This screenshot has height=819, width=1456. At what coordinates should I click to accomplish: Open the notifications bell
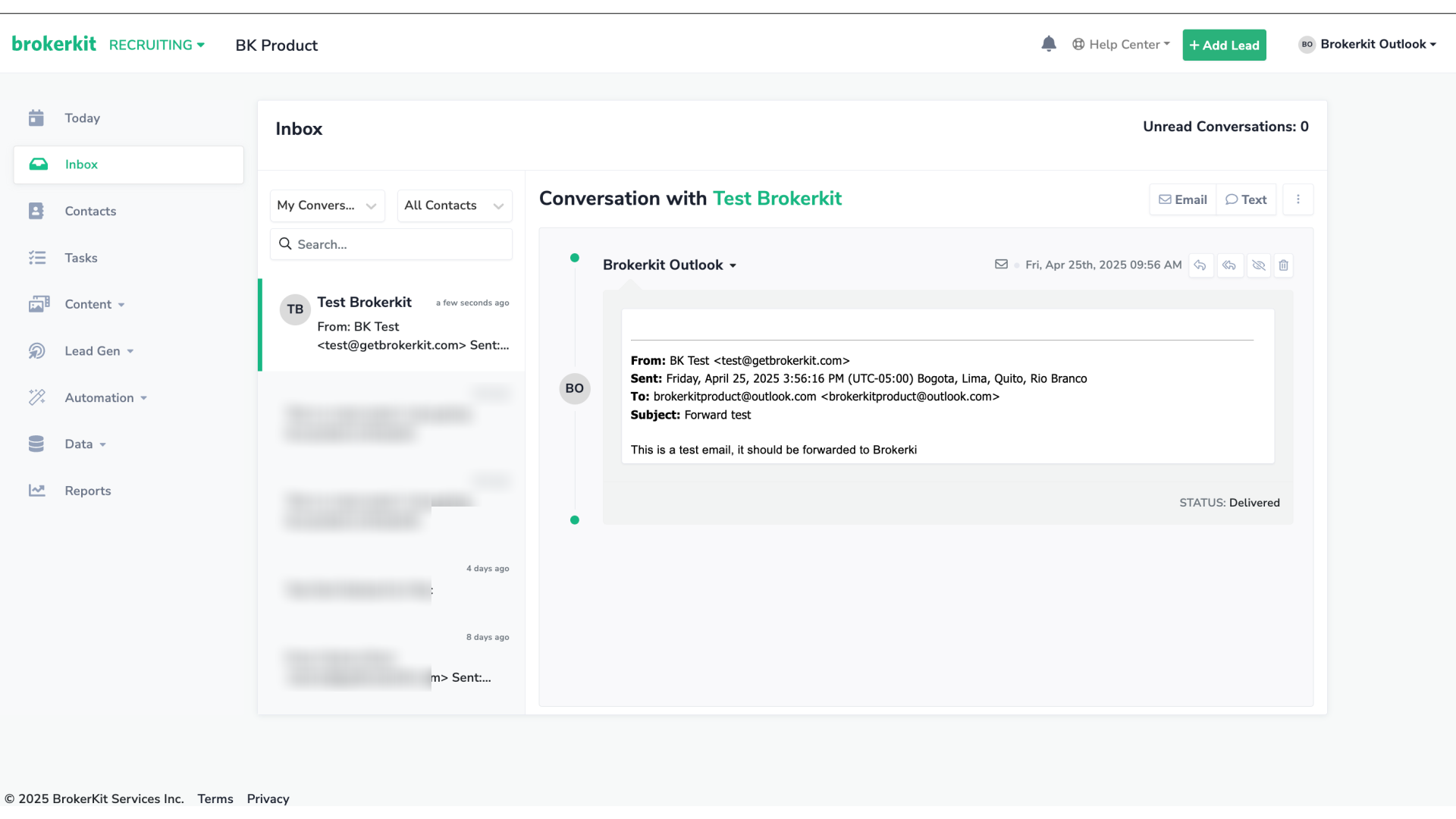(x=1049, y=44)
